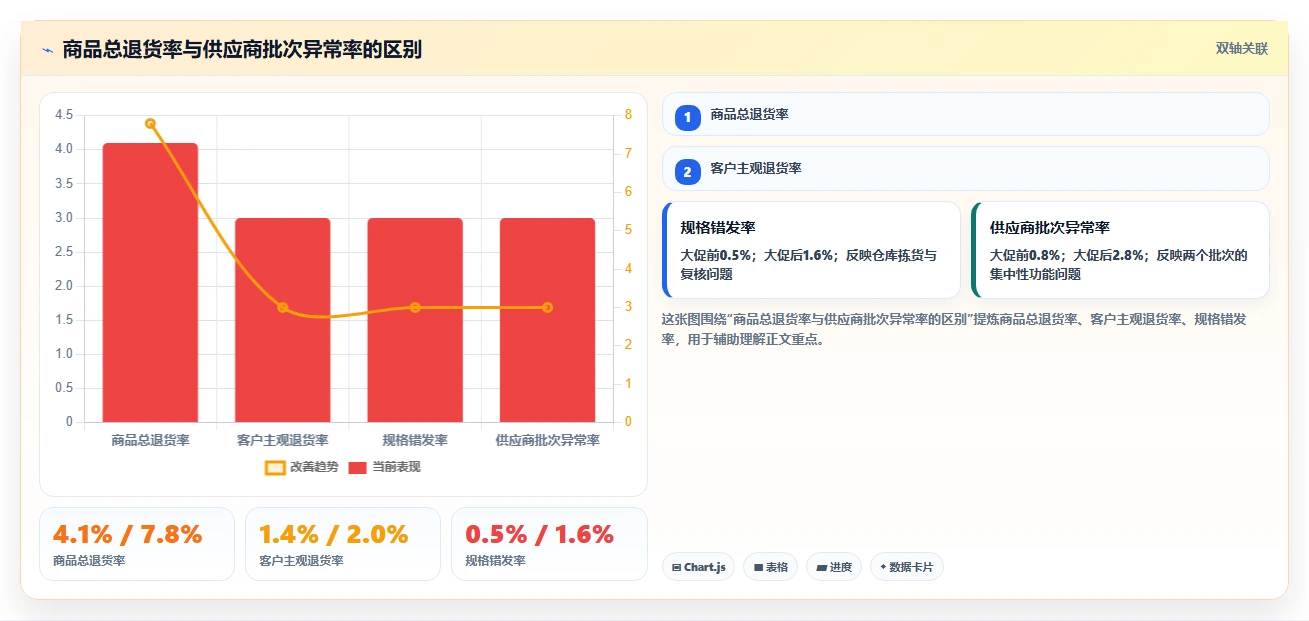Image resolution: width=1309 pixels, height=621 pixels.
Task: Click the red bar for 客户主观退货率
Action: pyautogui.click(x=282, y=320)
